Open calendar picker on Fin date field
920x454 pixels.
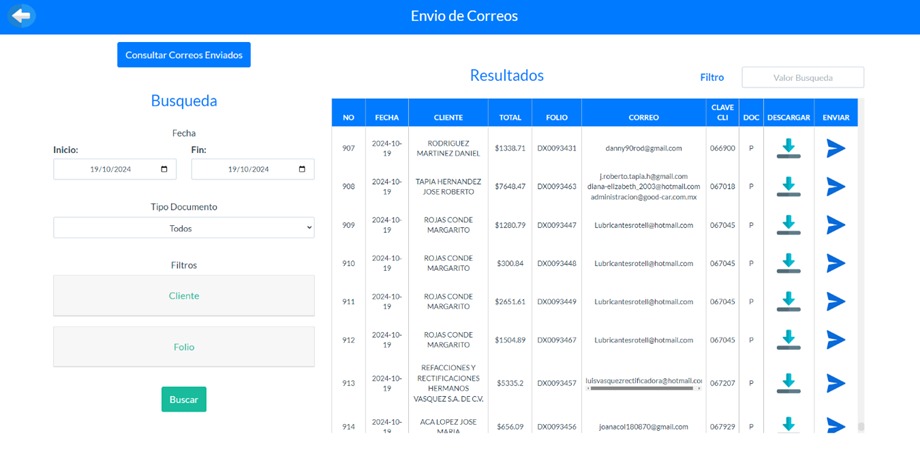(x=302, y=169)
